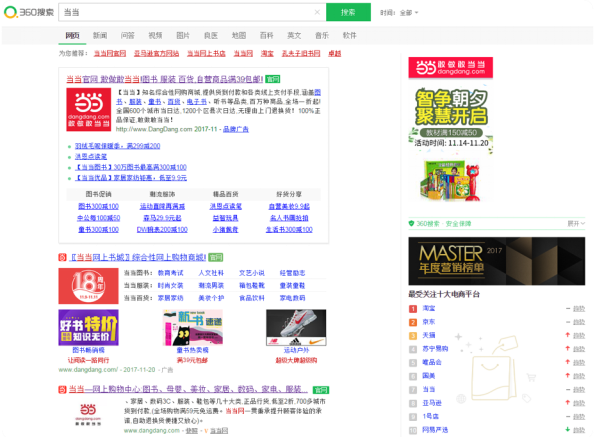This screenshot has width=595, height=438.
Task: Click suggested search 淘宝
Action: coord(267,54)
